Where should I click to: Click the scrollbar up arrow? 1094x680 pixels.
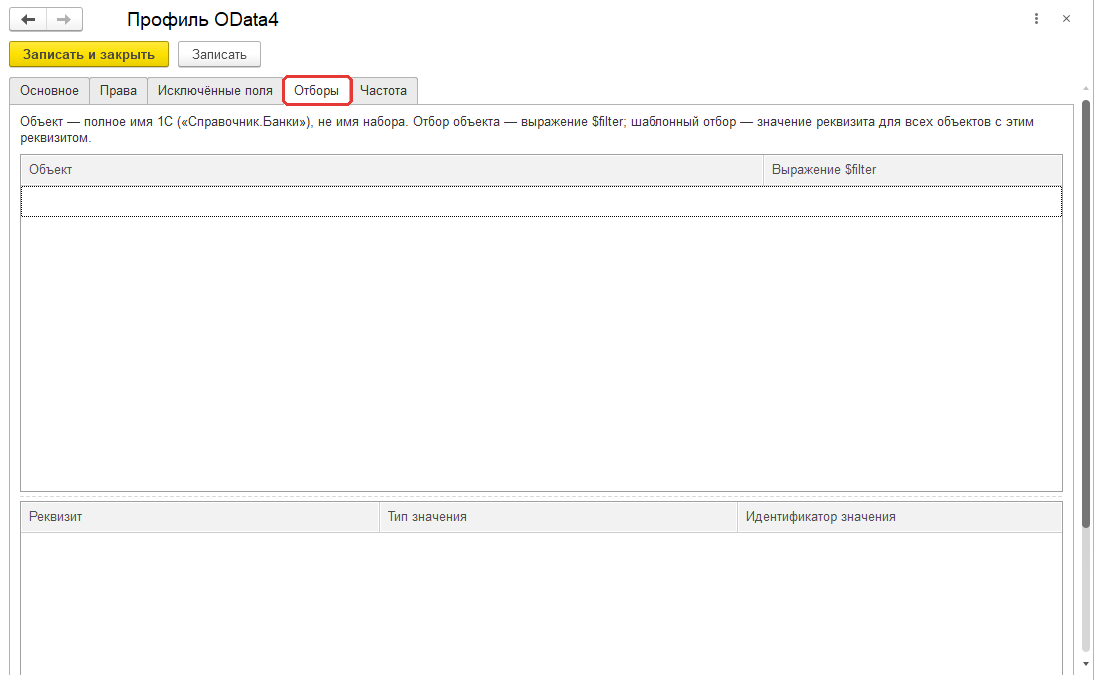(1086, 89)
